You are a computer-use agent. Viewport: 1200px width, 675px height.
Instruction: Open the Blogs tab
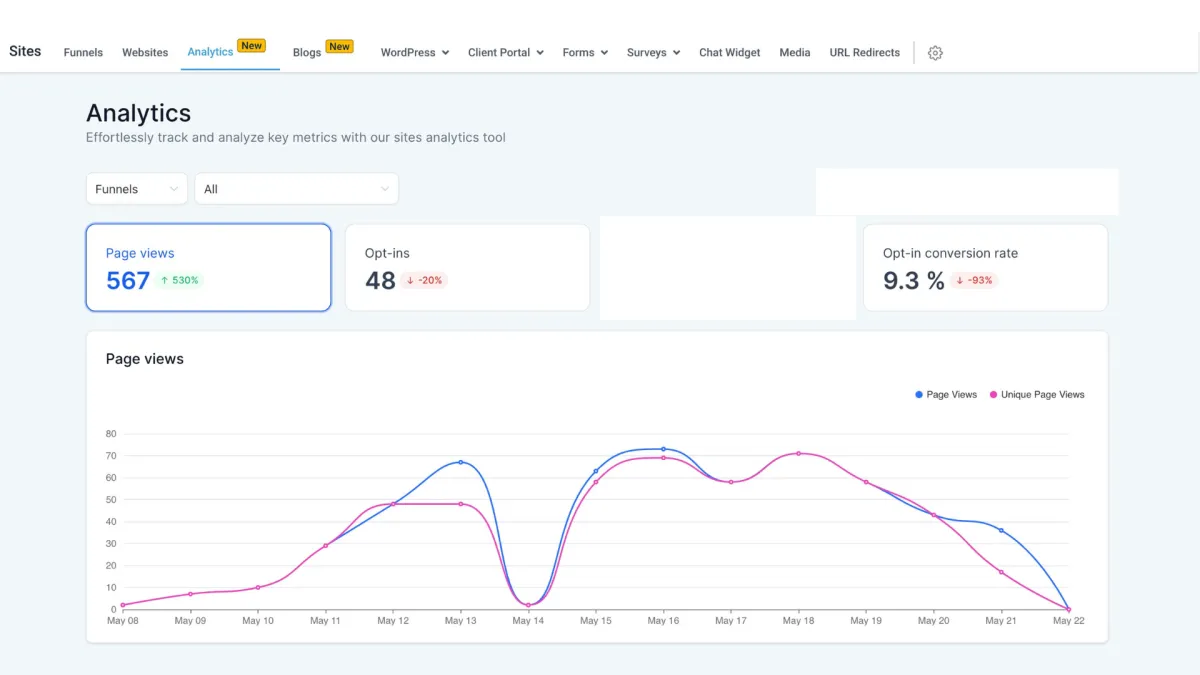point(307,53)
